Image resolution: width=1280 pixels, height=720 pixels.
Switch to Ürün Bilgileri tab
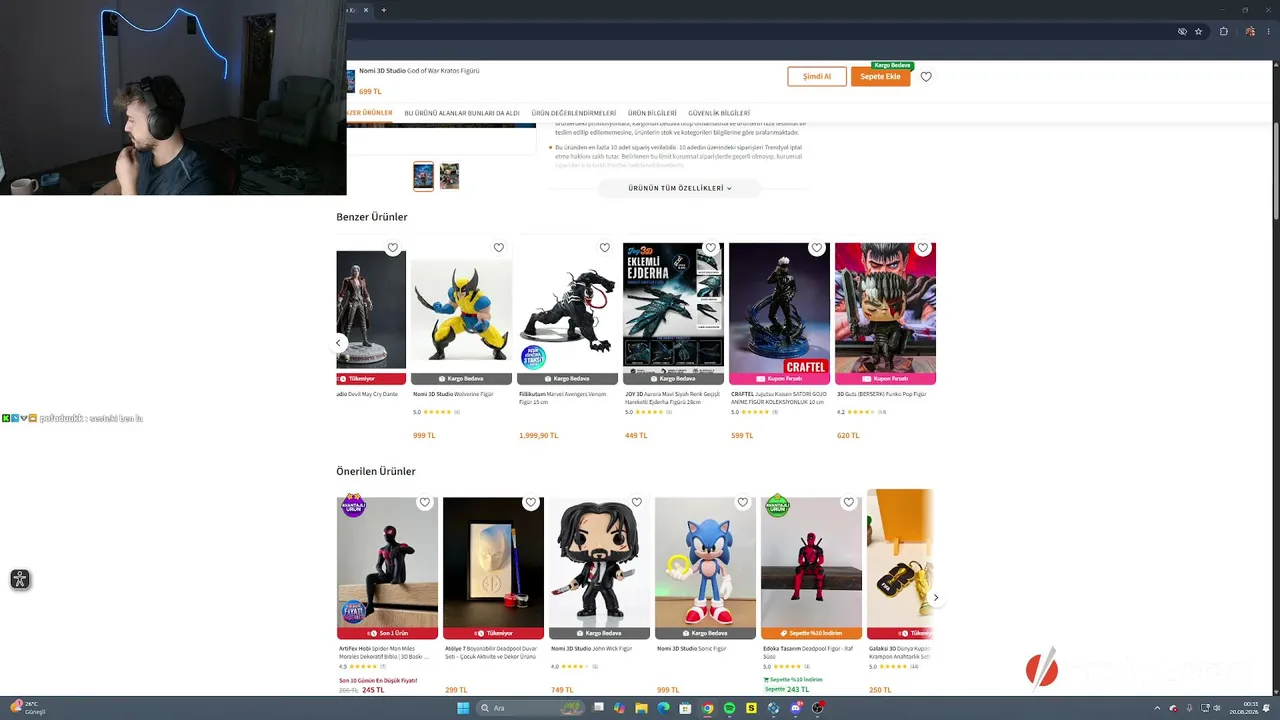coord(652,113)
